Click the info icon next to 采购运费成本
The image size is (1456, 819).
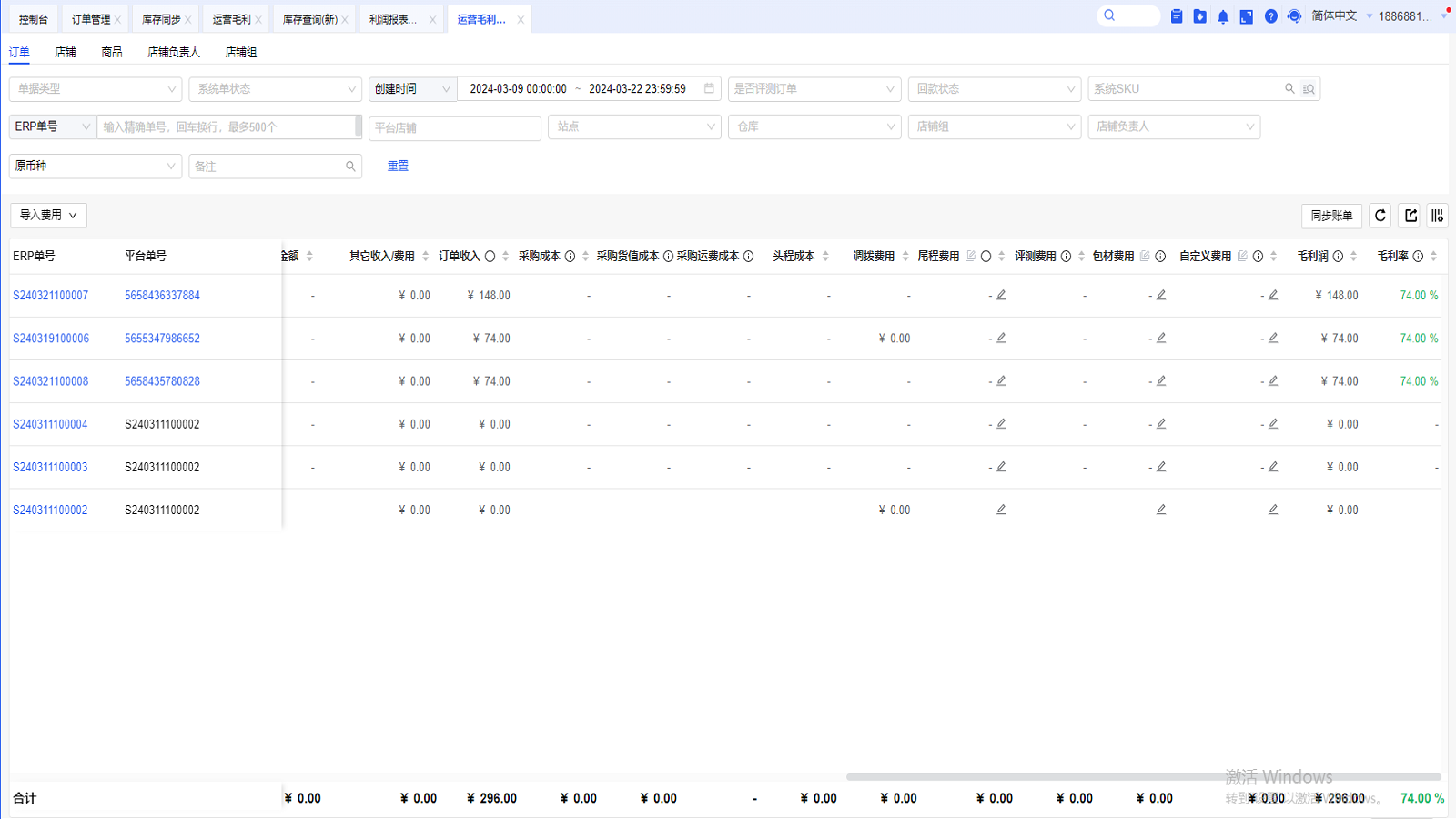748,257
